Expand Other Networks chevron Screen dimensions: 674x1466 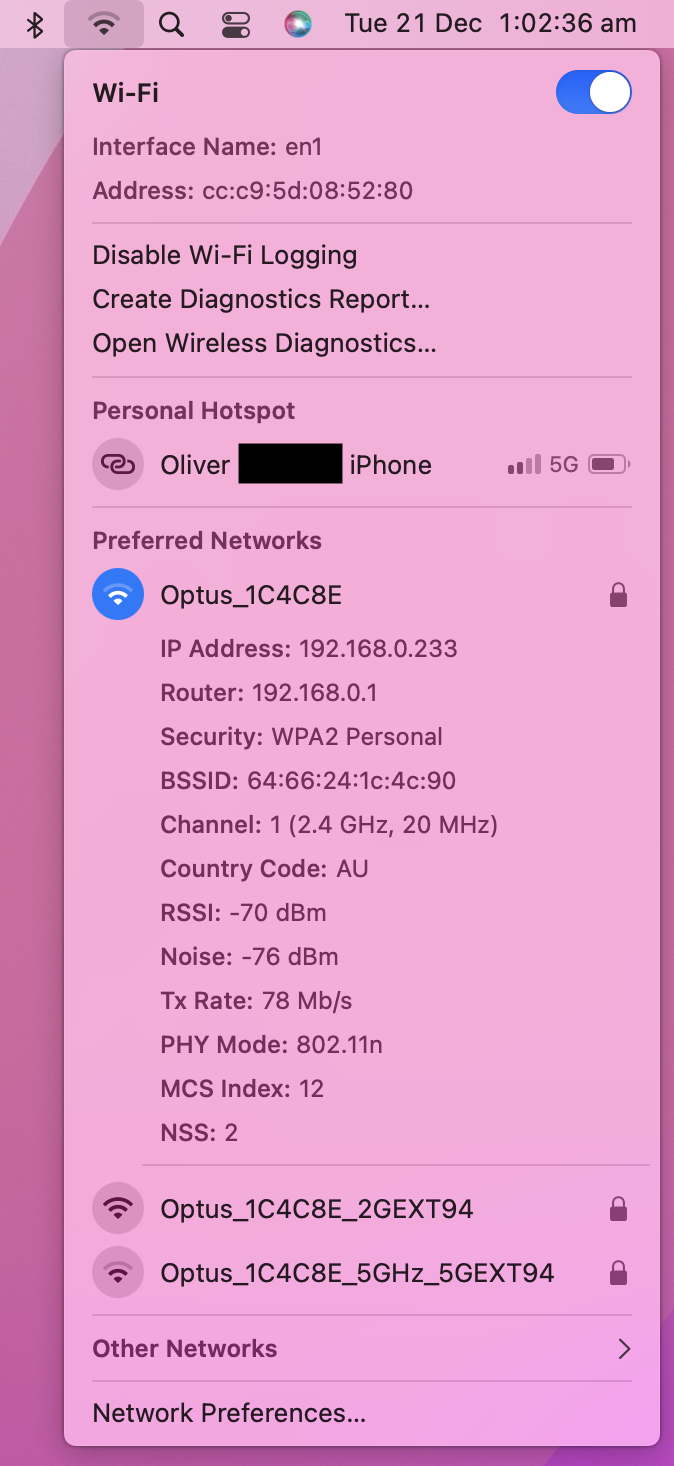624,1349
